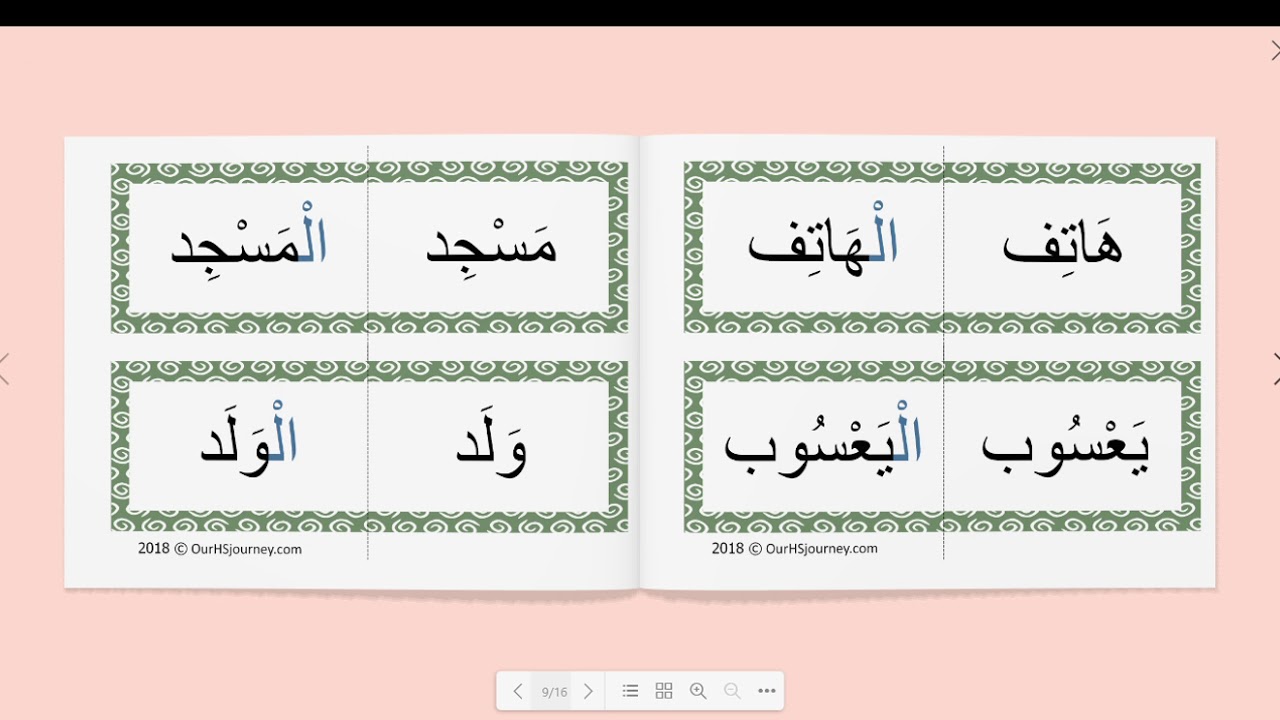The image size is (1280, 720).
Task: Click right page '2018 © OurHSjourney.com' text
Action: [795, 549]
